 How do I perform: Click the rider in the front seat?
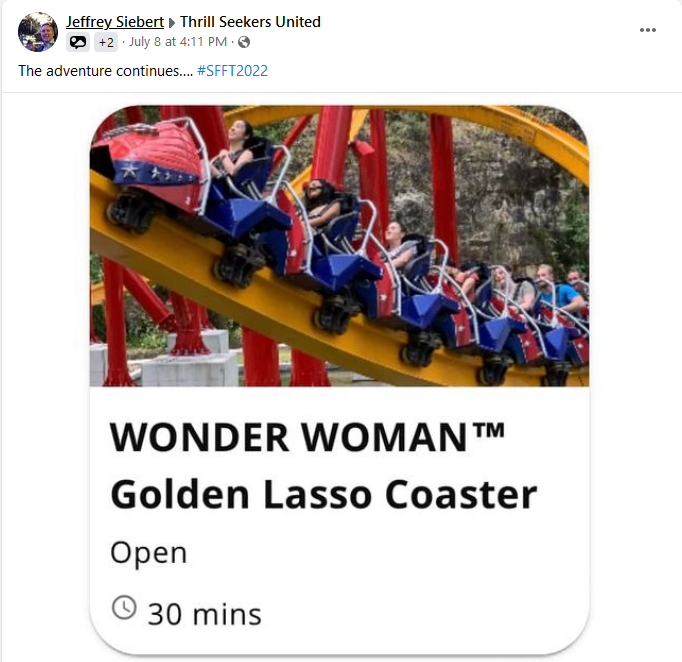[236, 152]
